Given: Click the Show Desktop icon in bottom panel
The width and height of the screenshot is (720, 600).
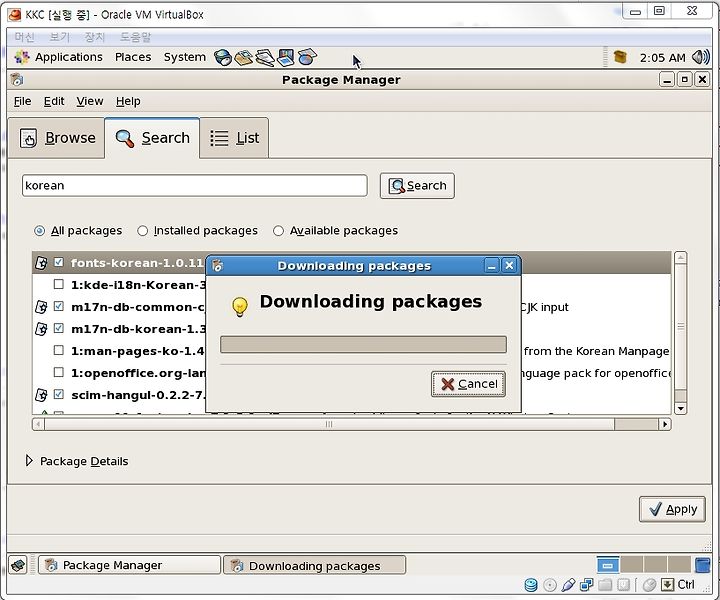Looking at the screenshot, I should 18,565.
